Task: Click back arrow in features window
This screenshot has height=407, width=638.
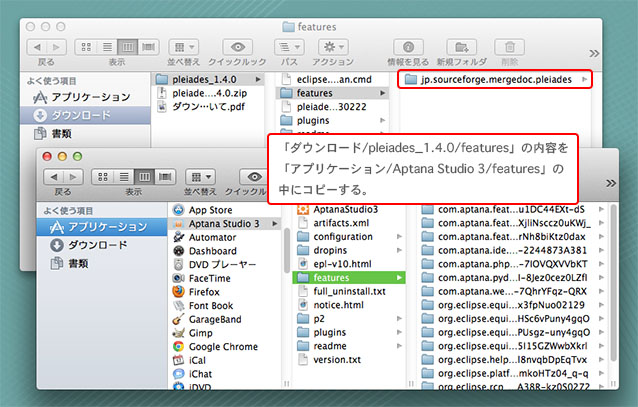Action: click(37, 47)
